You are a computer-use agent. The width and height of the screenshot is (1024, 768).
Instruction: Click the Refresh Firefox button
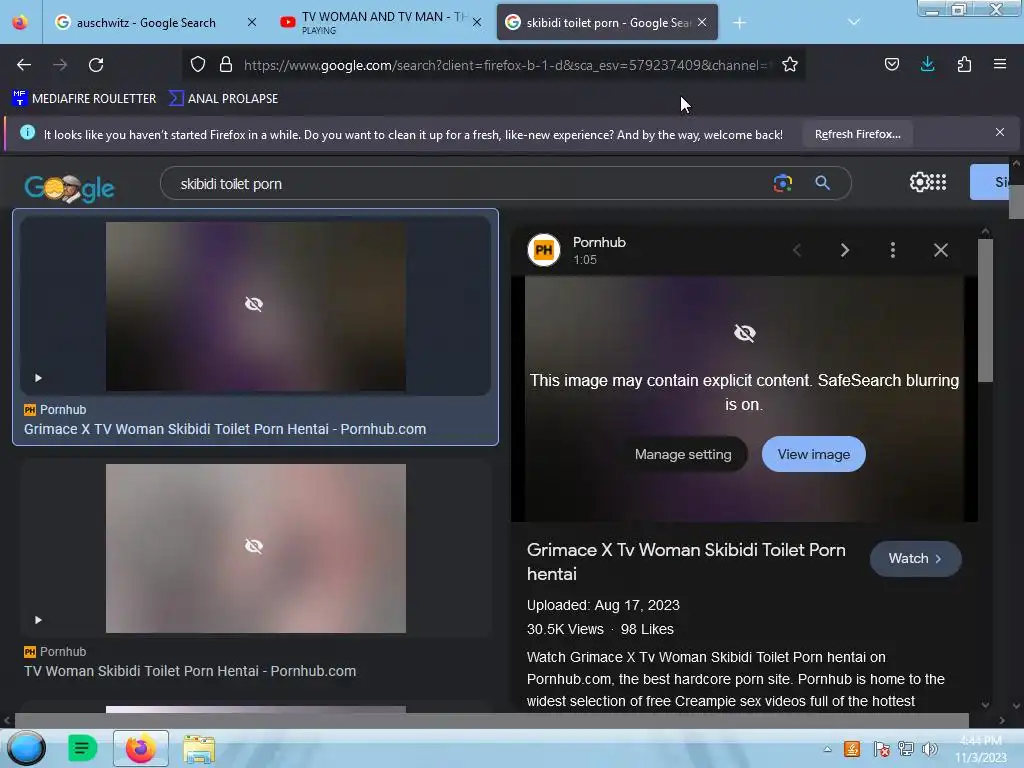(x=857, y=134)
